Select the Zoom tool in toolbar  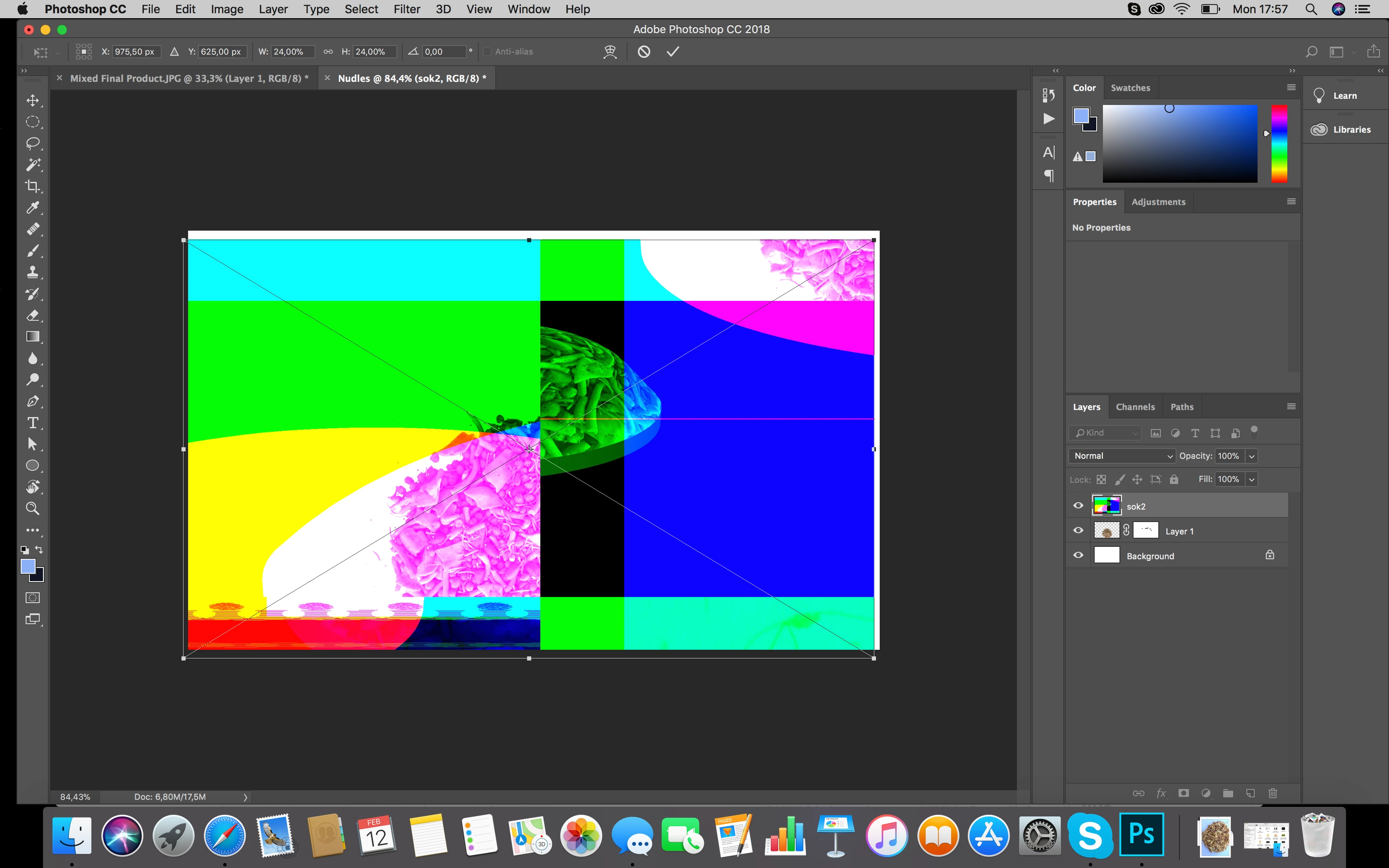pyautogui.click(x=33, y=508)
